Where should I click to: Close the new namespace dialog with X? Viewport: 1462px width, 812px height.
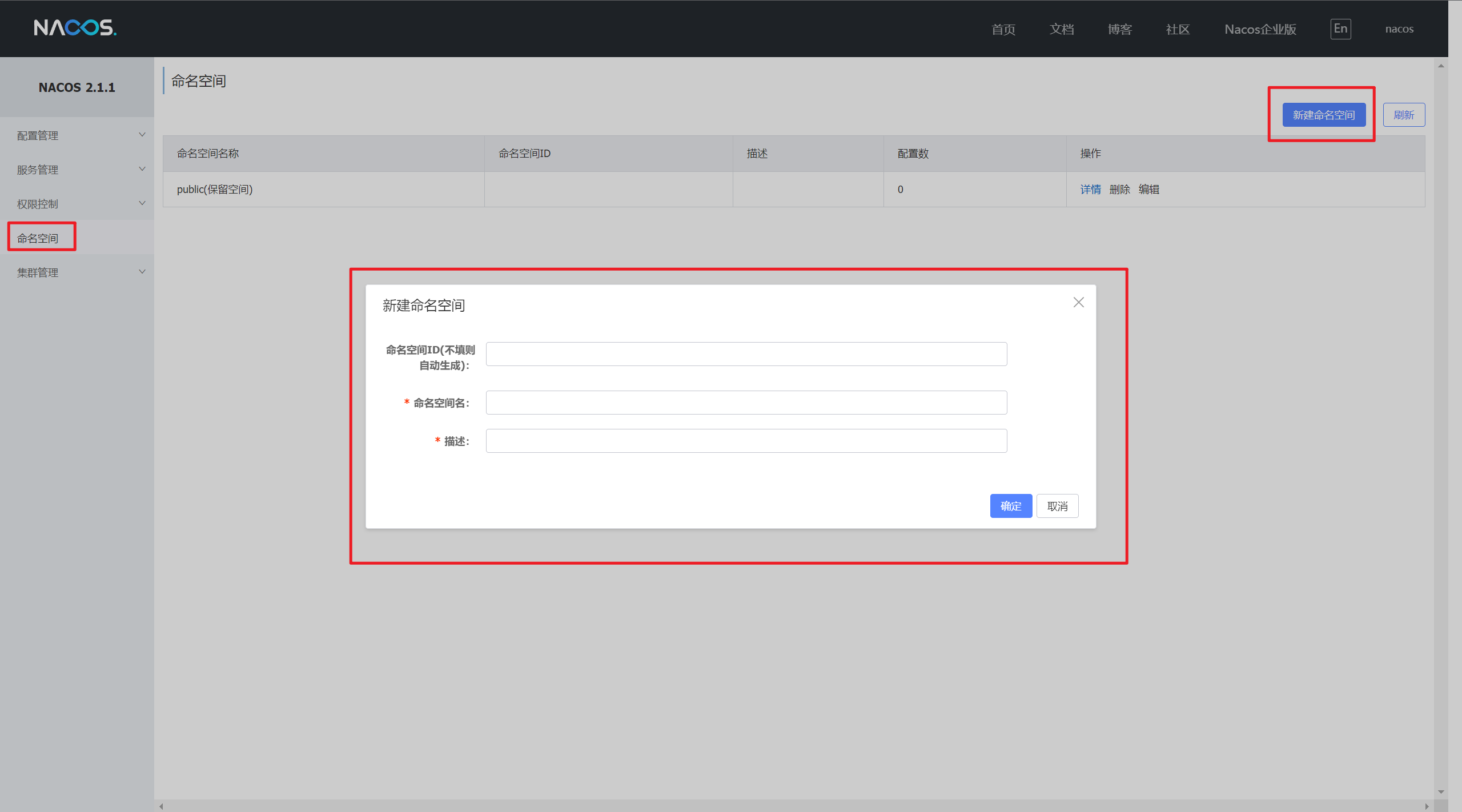pos(1078,303)
